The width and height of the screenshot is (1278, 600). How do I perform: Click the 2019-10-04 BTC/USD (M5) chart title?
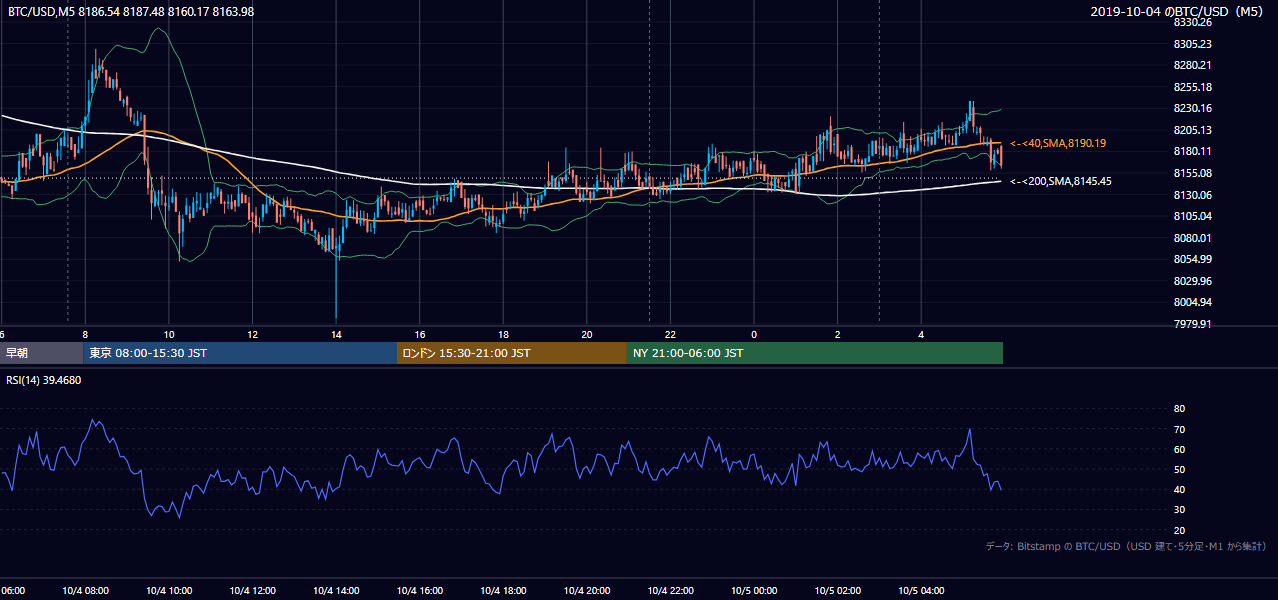coord(1179,11)
